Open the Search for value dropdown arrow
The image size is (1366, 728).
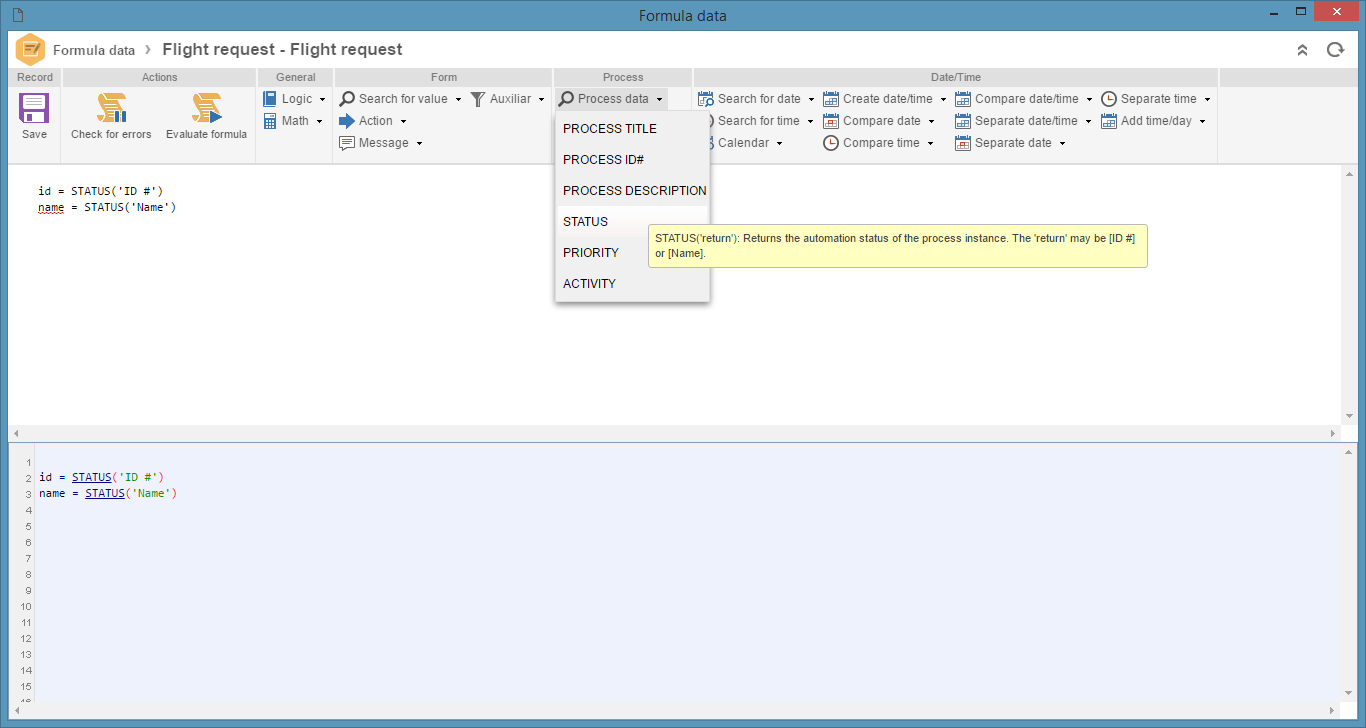458,100
